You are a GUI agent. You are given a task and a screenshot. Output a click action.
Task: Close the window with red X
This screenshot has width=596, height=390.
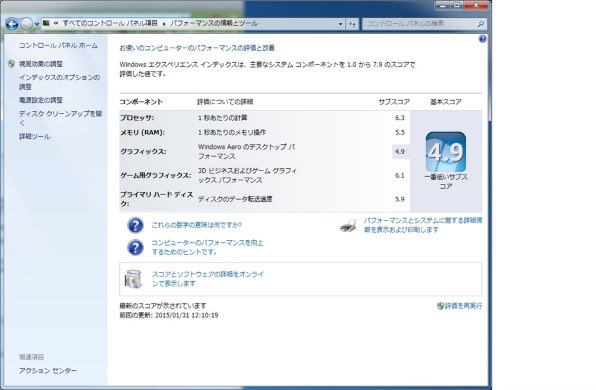[476, 5]
